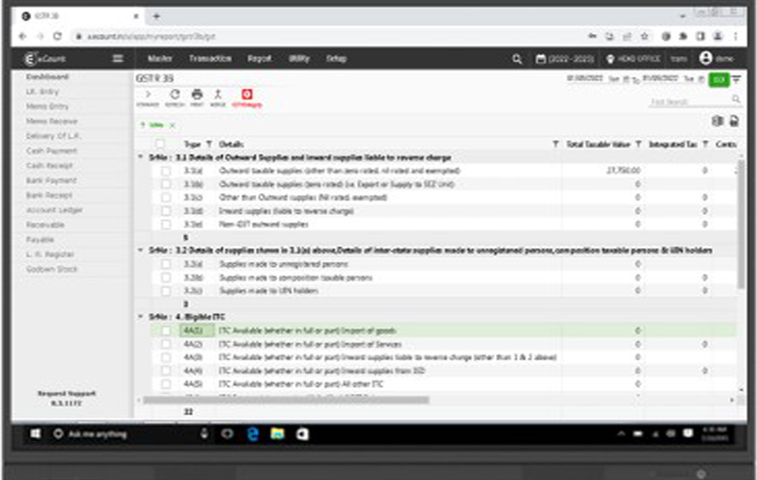Tick the checkbox for row 3.1(a)

coord(166,171)
